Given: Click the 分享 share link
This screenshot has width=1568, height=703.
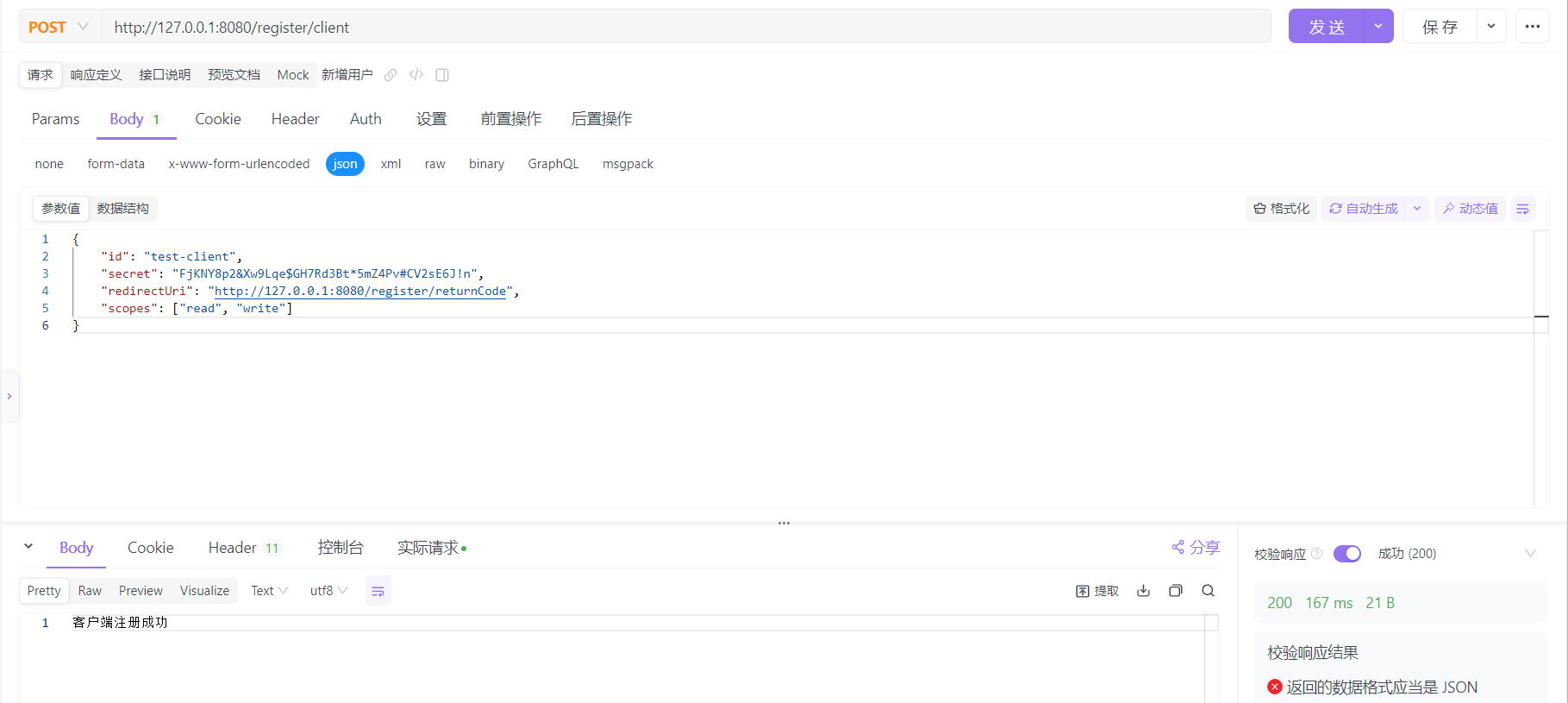Looking at the screenshot, I should coord(1196,548).
